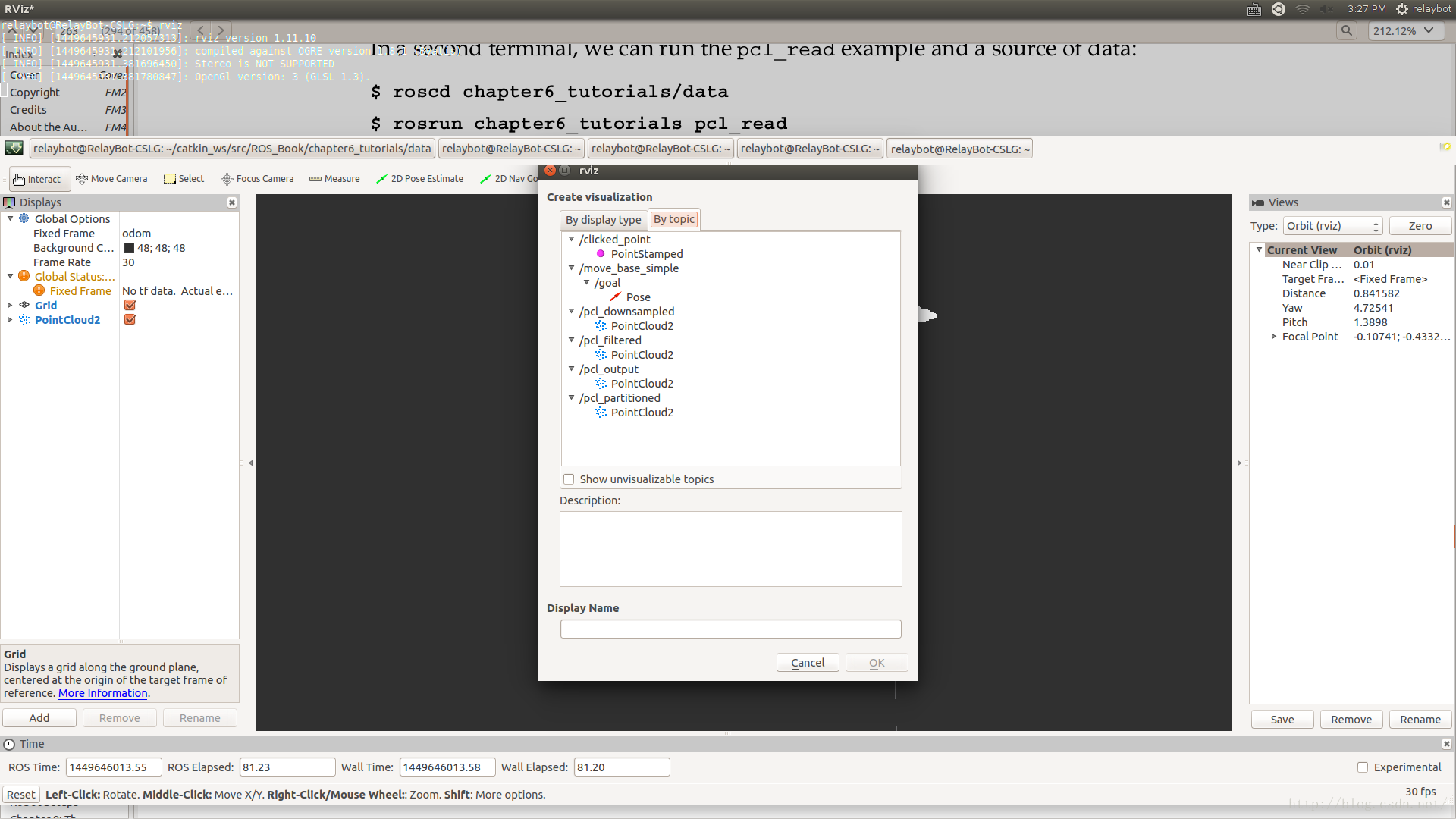Click the Reset button
Screen dimensions: 1456x819
point(21,795)
